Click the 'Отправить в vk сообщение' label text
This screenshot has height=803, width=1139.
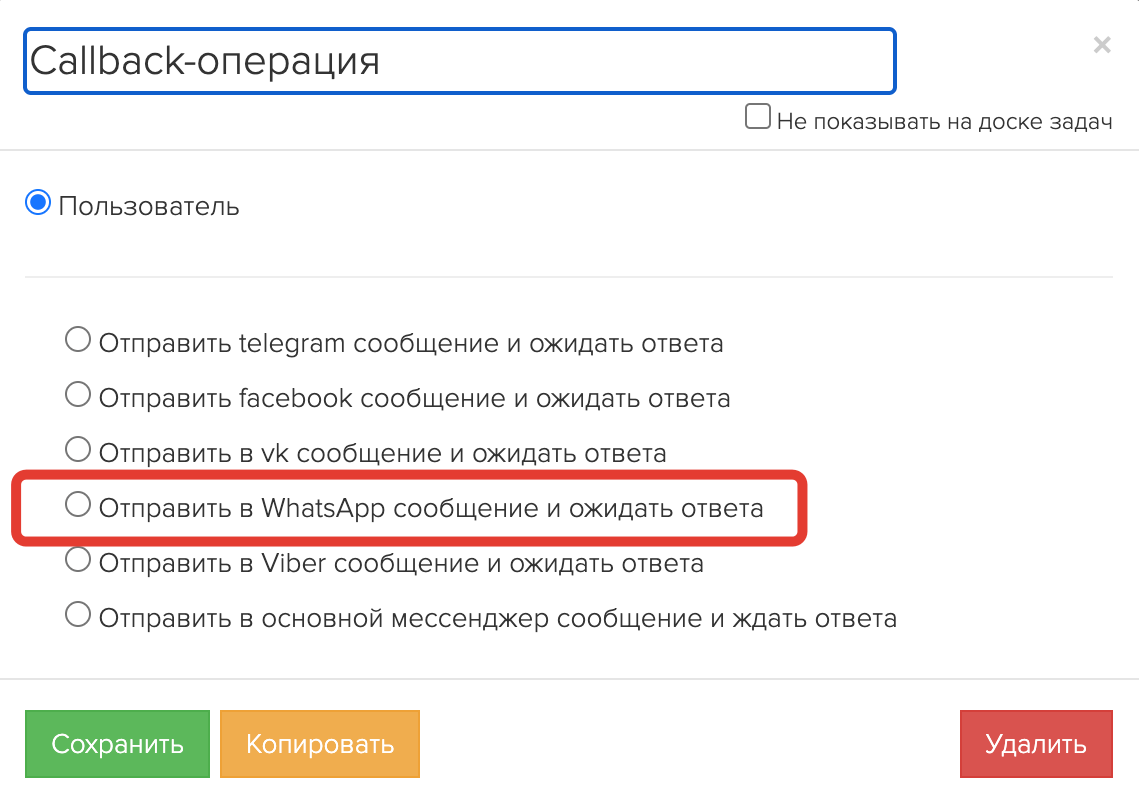coord(382,454)
